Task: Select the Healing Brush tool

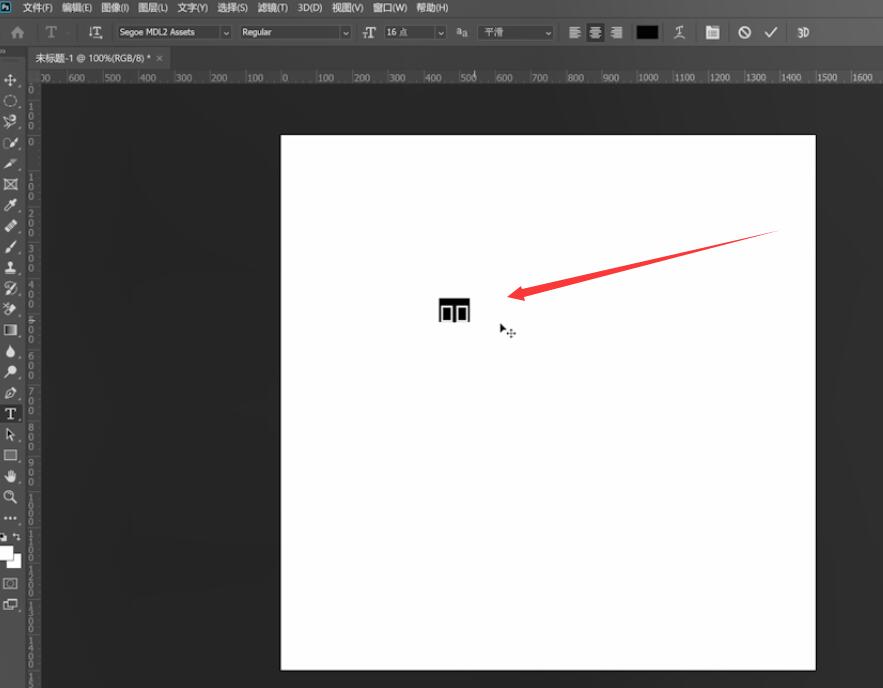Action: pos(10,226)
